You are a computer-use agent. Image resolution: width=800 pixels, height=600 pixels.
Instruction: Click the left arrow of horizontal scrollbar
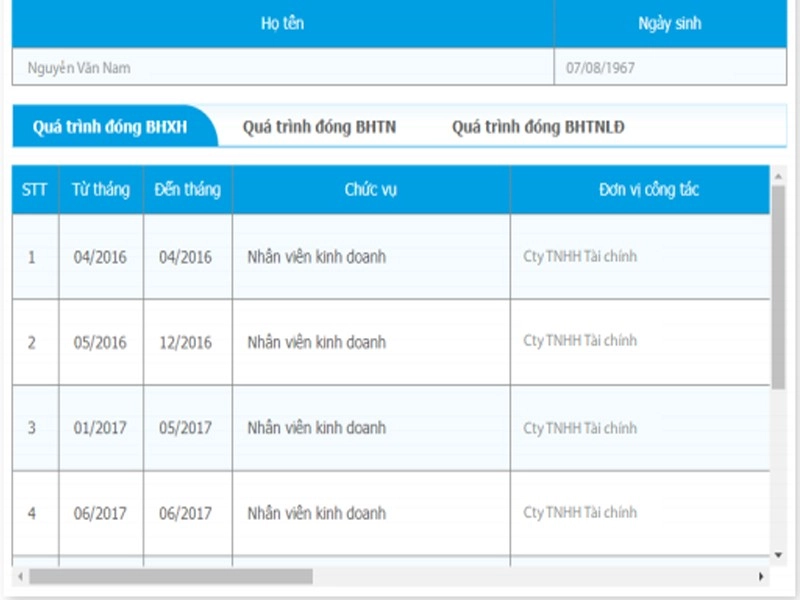18,575
